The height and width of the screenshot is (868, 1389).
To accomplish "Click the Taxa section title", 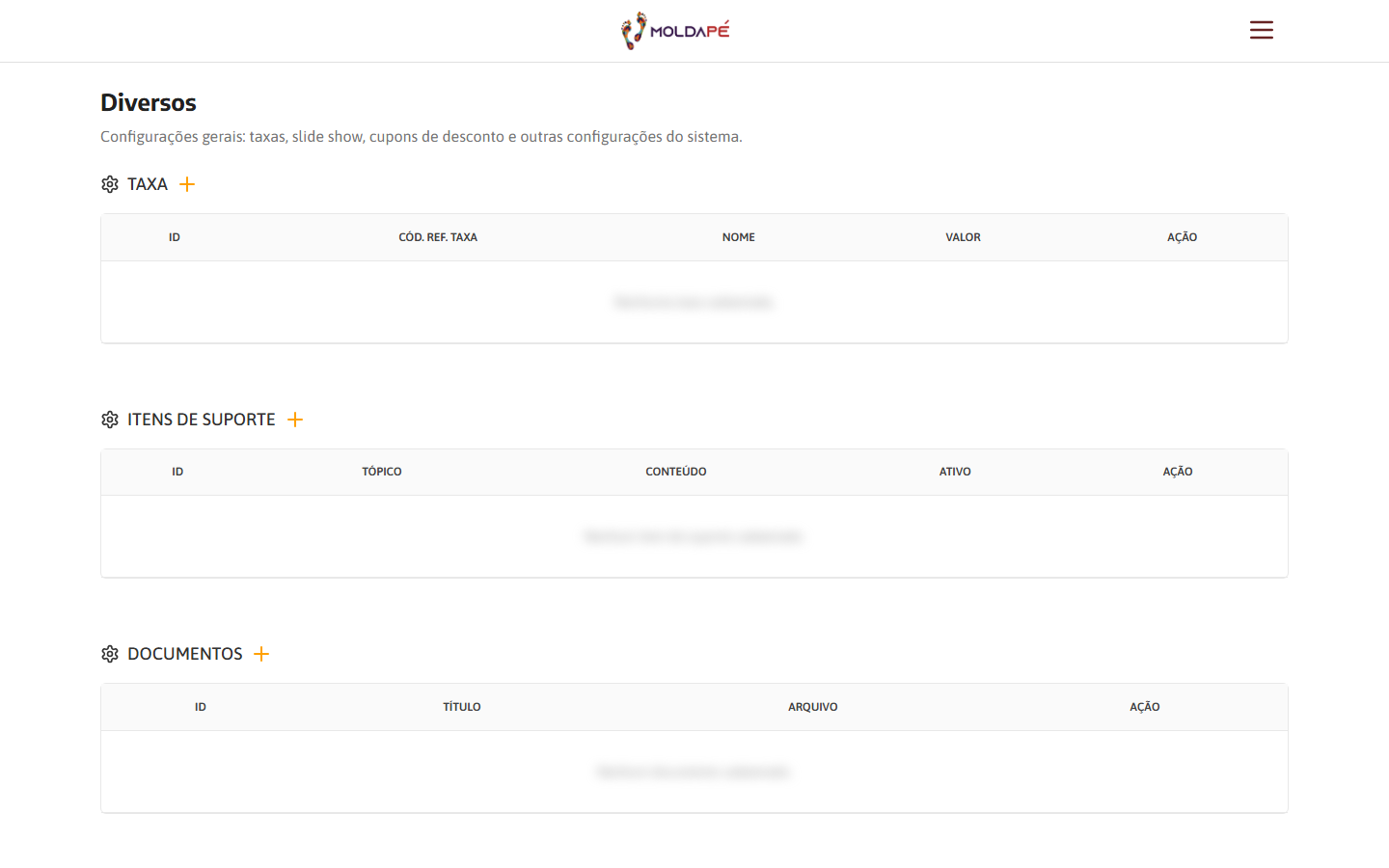I will coord(148,184).
